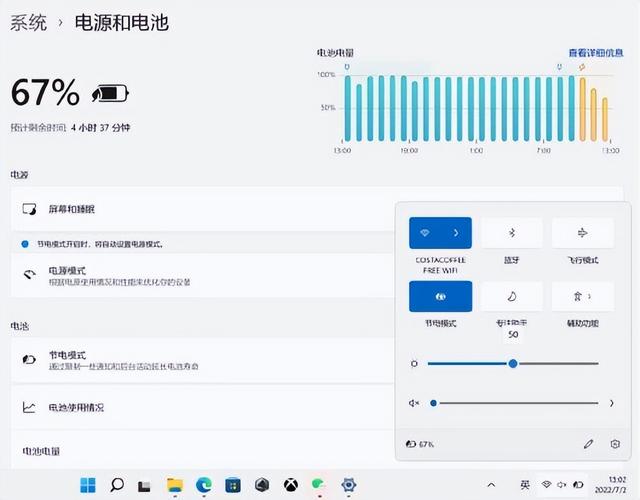The height and width of the screenshot is (500, 640).
Task: Toggle Bluetooth (蓝牙) quick setting
Action: click(512, 233)
